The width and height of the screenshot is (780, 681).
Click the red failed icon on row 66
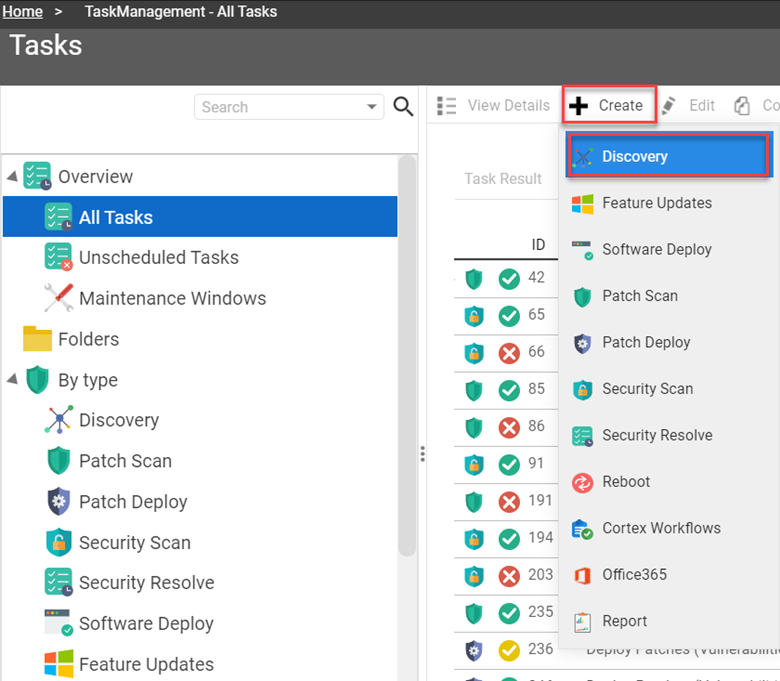pyautogui.click(x=509, y=353)
